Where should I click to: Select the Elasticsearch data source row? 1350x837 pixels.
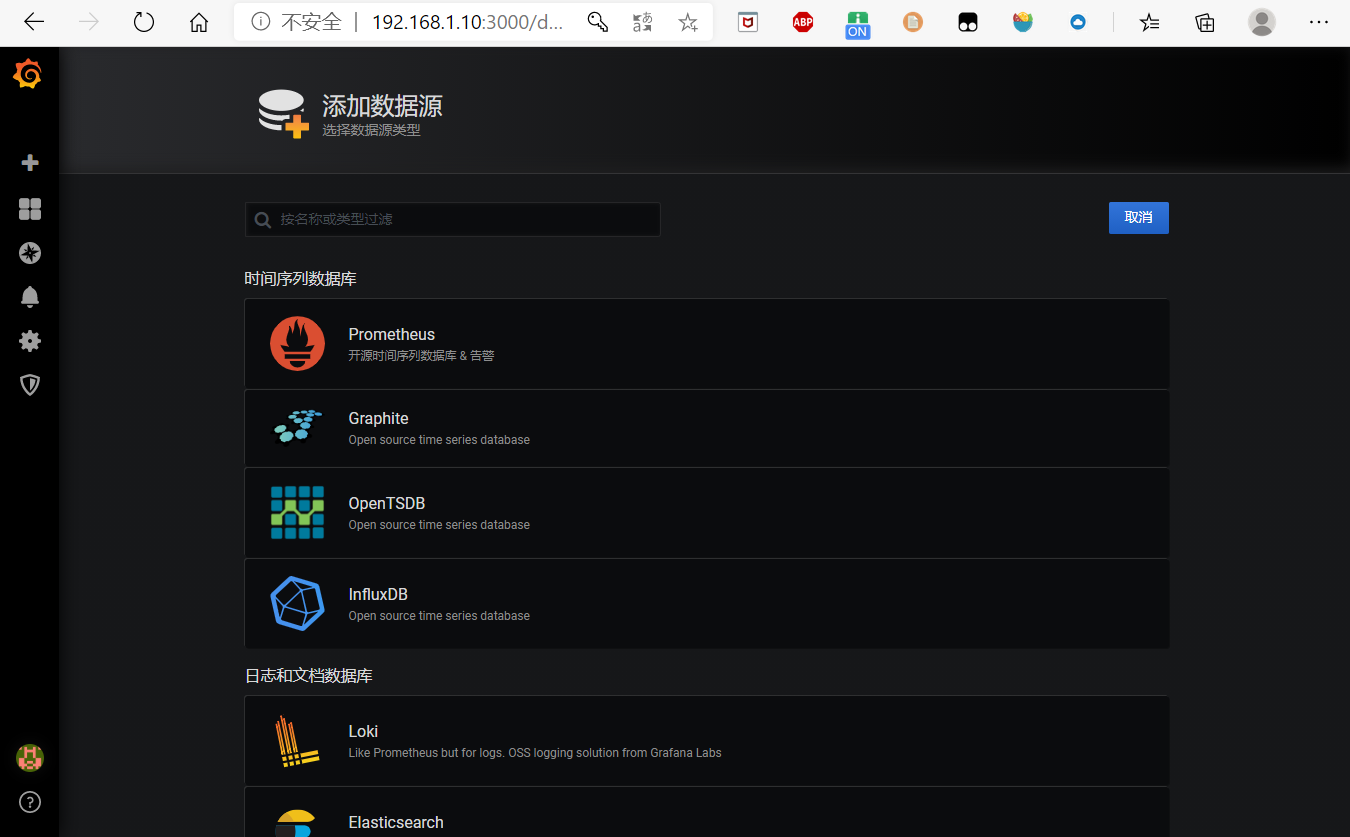point(706,814)
